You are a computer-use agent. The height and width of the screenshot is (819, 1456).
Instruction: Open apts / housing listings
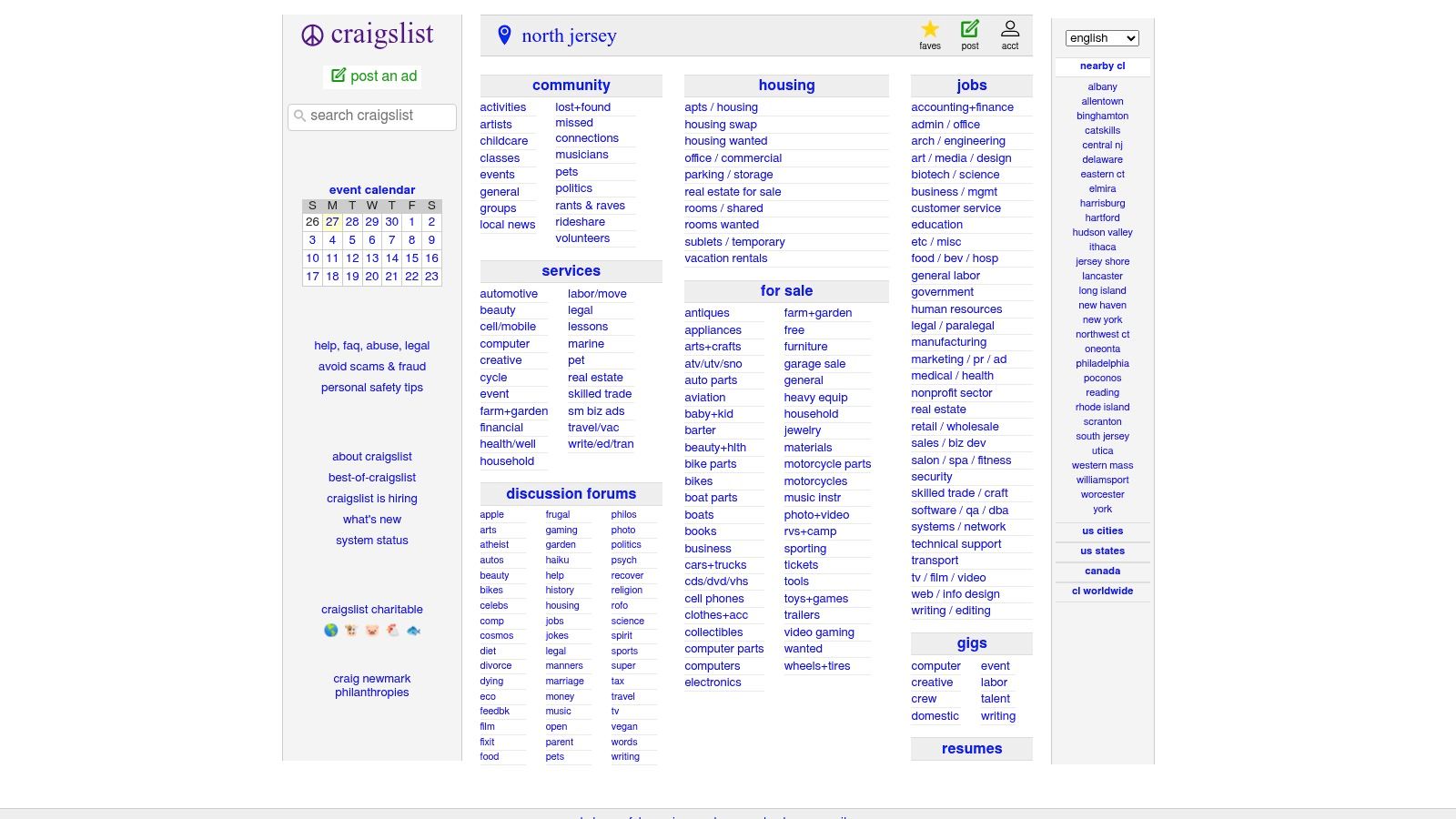(721, 107)
